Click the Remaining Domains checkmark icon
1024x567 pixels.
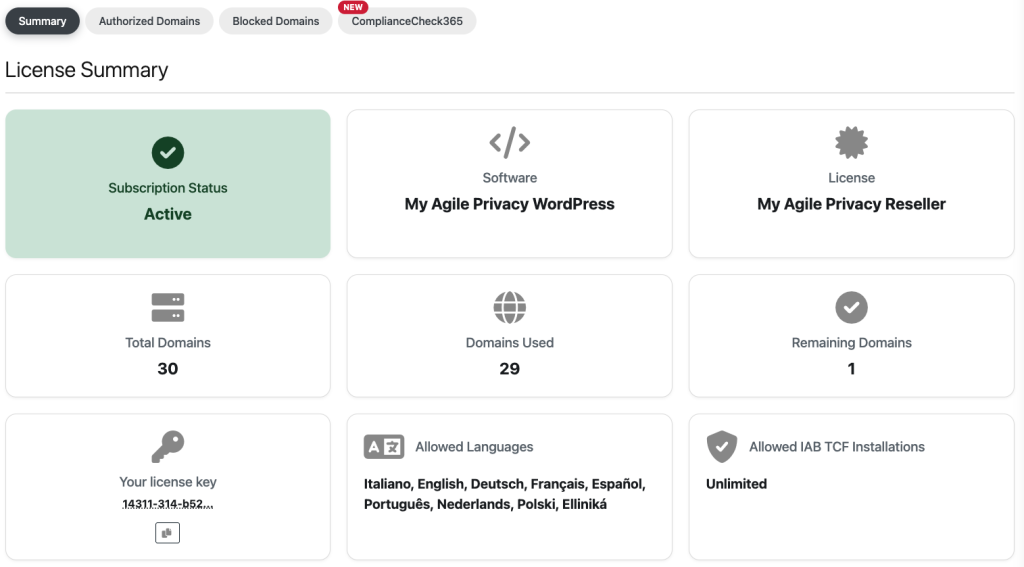coord(851,308)
